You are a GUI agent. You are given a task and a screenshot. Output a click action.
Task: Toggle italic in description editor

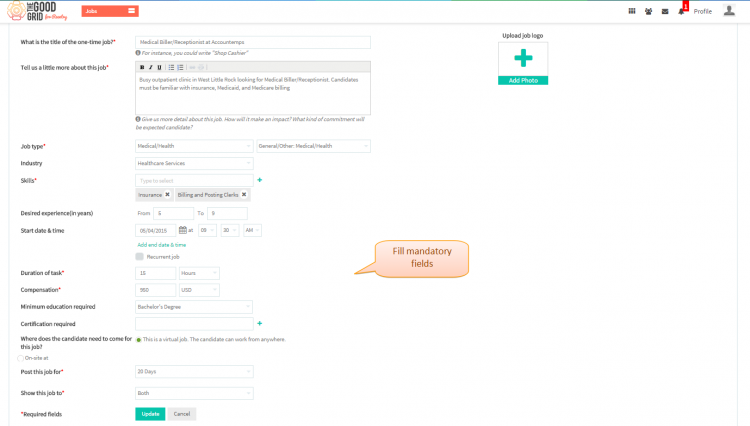click(x=151, y=67)
